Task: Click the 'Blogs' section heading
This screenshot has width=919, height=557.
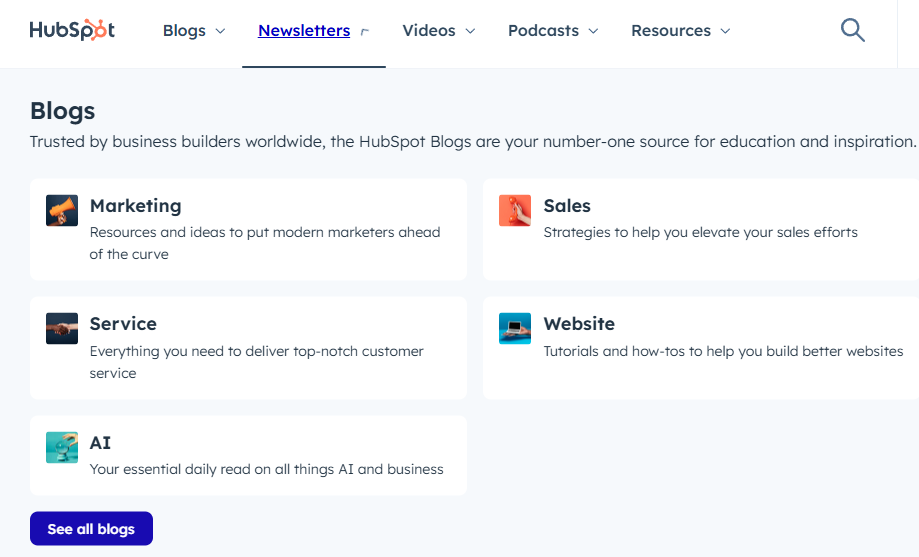Action: [x=63, y=111]
